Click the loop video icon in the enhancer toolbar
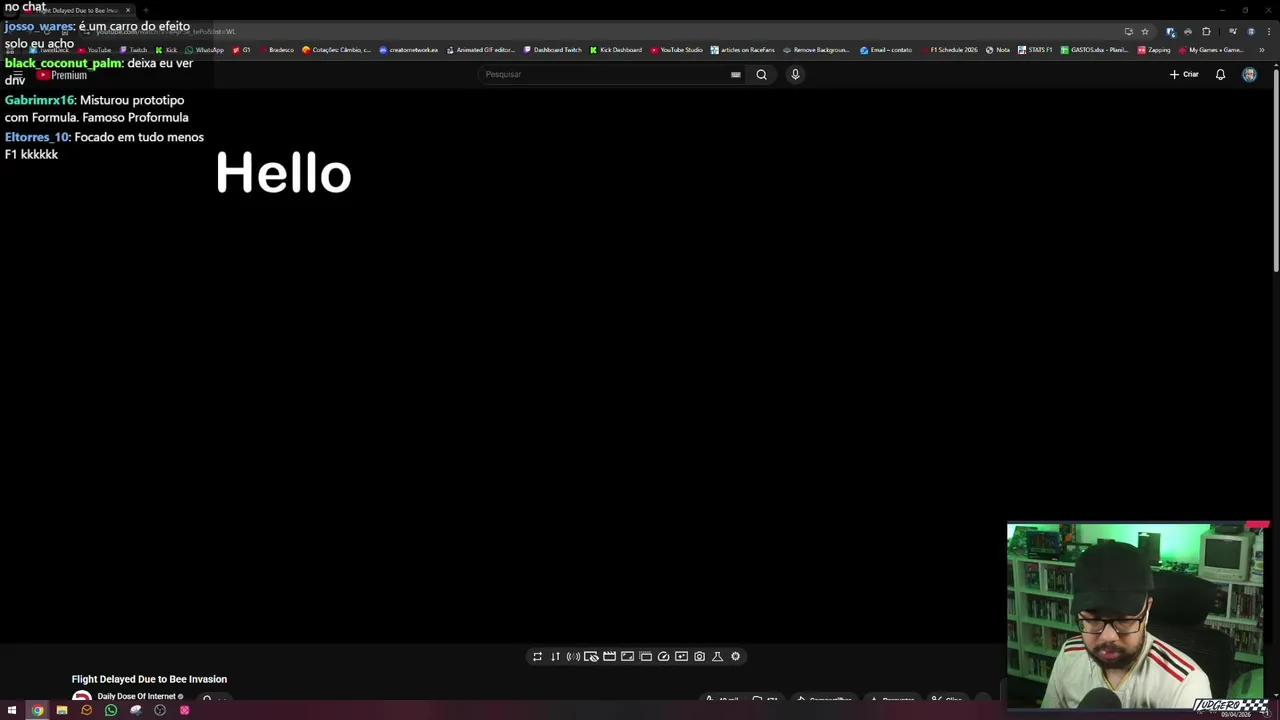 [x=537, y=656]
